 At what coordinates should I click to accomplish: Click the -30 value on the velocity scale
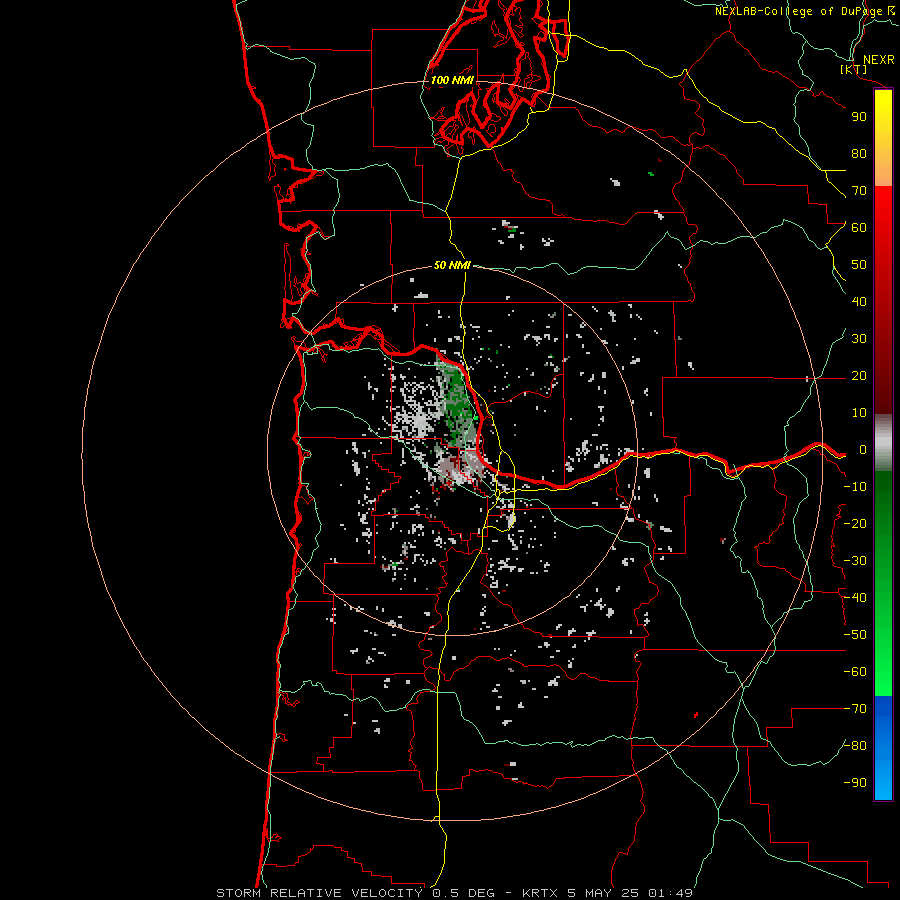855,561
